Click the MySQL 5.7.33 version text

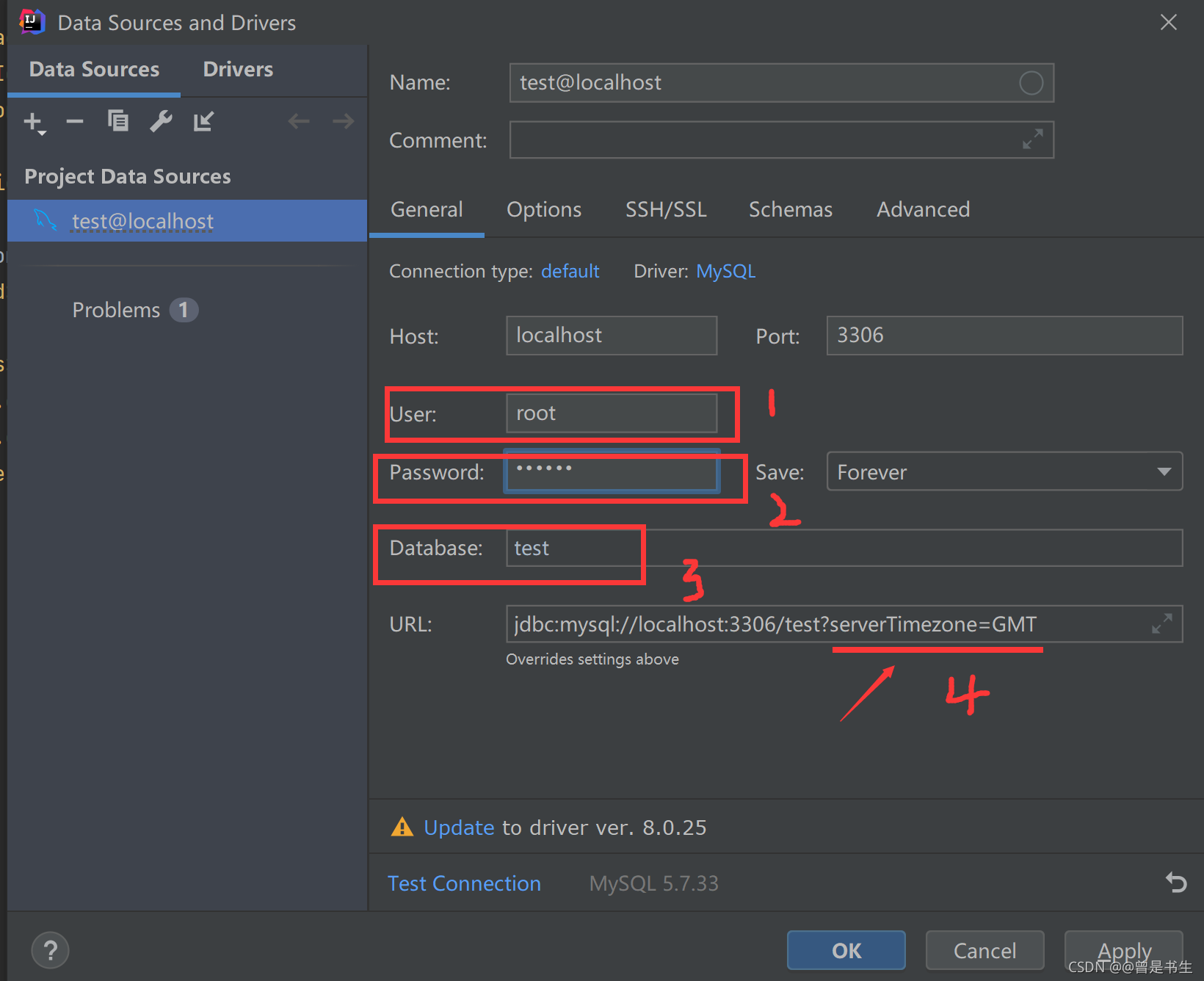(653, 883)
